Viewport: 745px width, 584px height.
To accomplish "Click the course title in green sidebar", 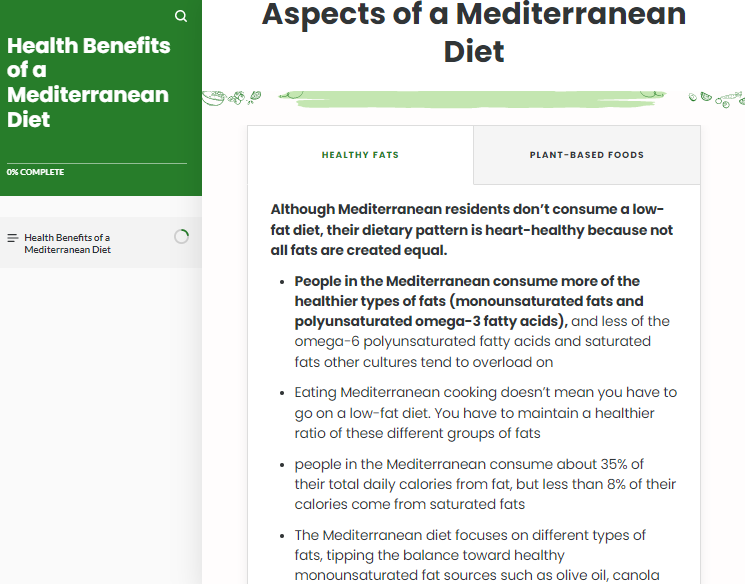I will click(88, 83).
